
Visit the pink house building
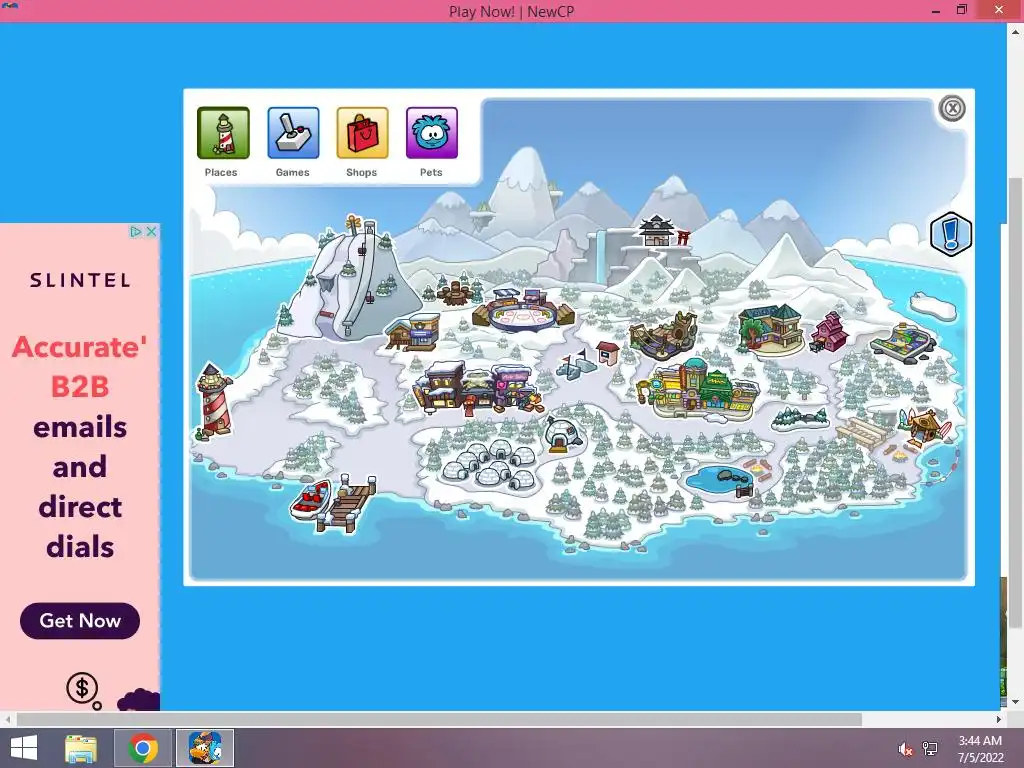(x=829, y=332)
